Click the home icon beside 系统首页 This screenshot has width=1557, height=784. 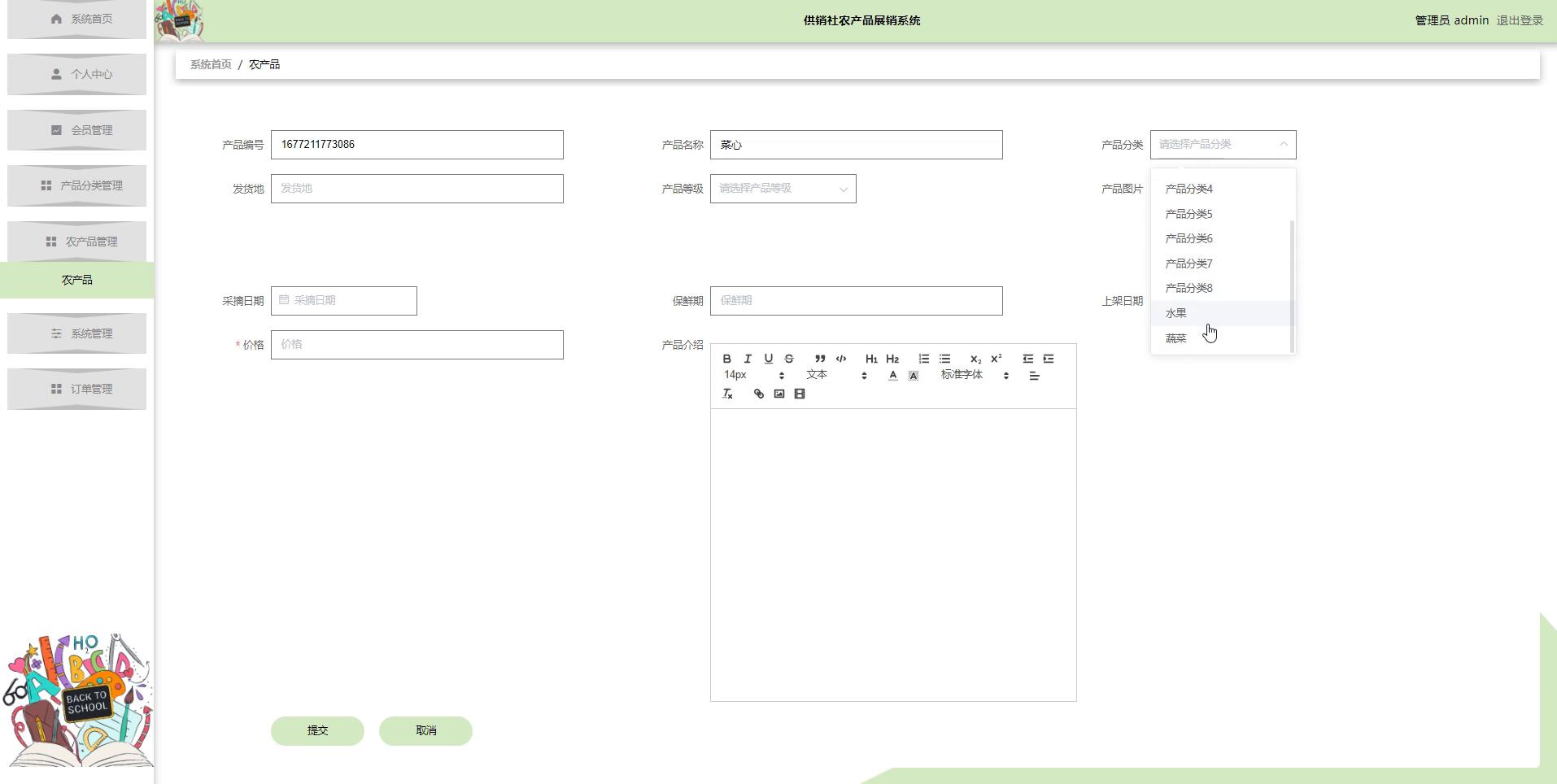pyautogui.click(x=56, y=19)
